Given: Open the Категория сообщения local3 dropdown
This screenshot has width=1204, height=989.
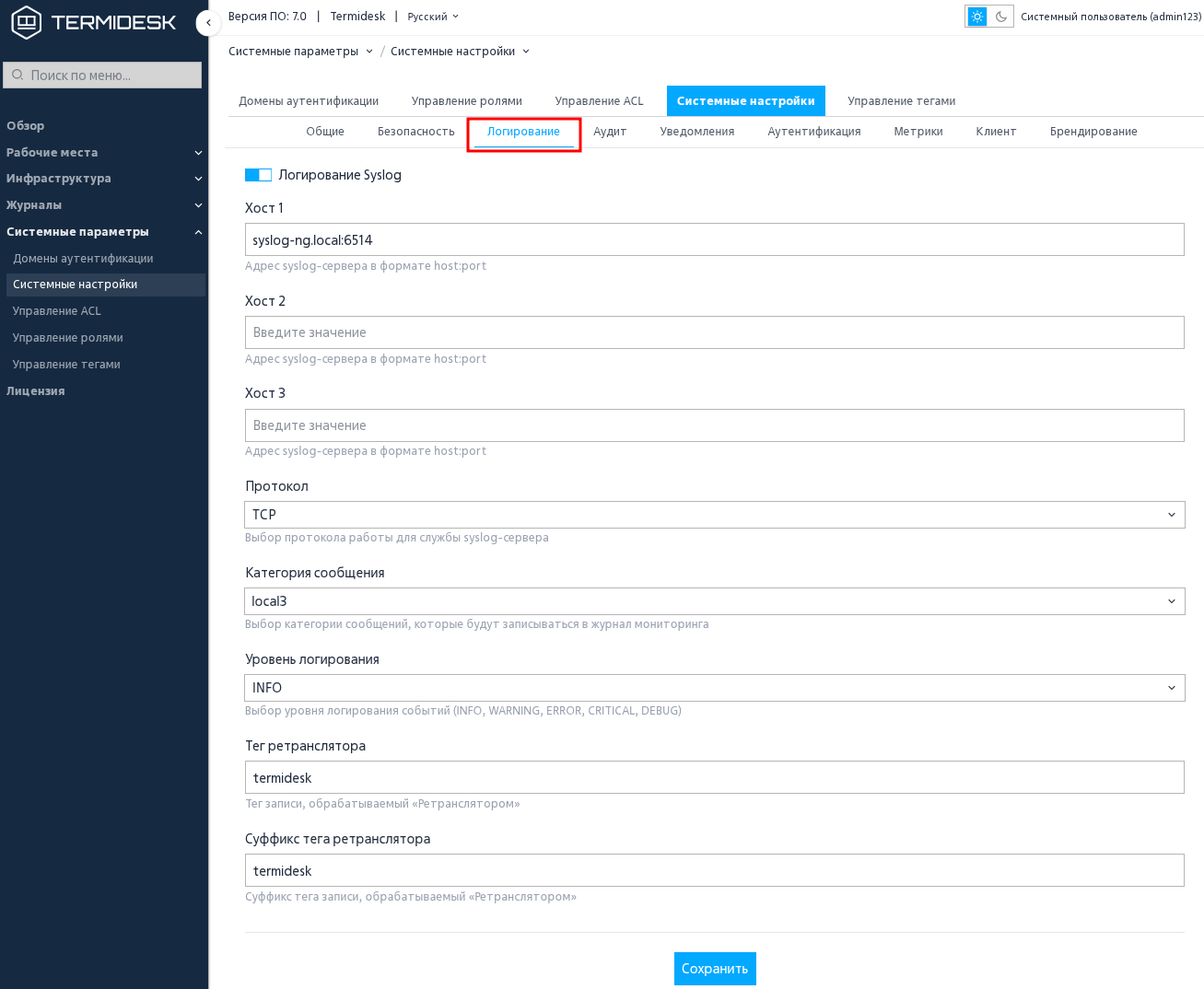Looking at the screenshot, I should pyautogui.click(x=715, y=601).
